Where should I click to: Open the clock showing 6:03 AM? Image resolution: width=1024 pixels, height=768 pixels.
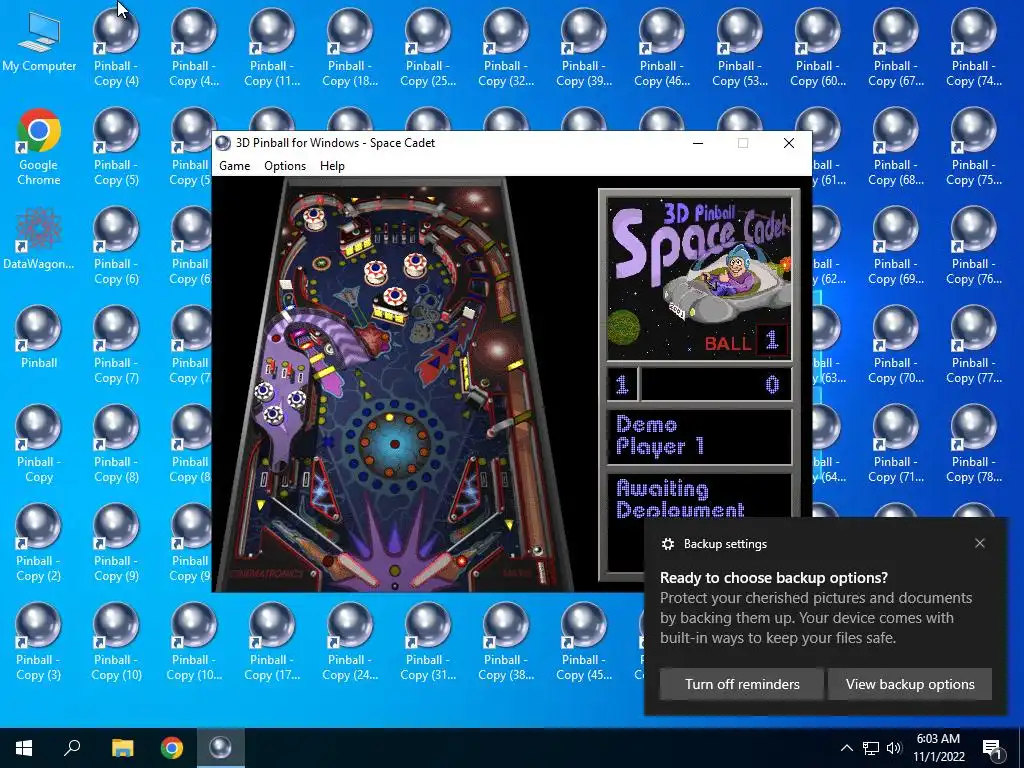938,748
